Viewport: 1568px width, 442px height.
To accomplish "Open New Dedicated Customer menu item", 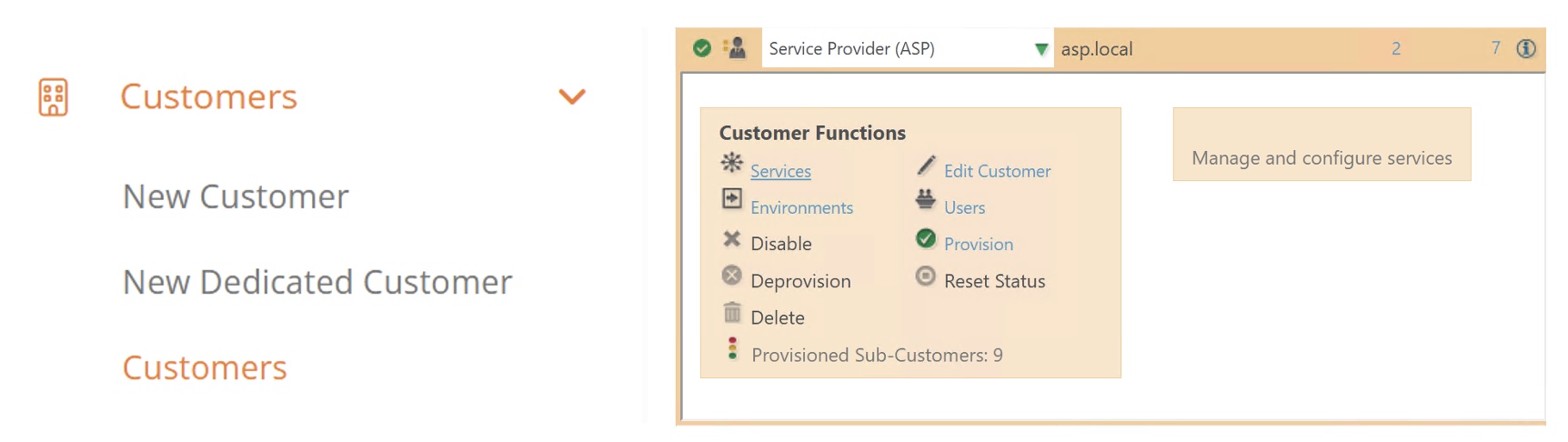I will [317, 282].
